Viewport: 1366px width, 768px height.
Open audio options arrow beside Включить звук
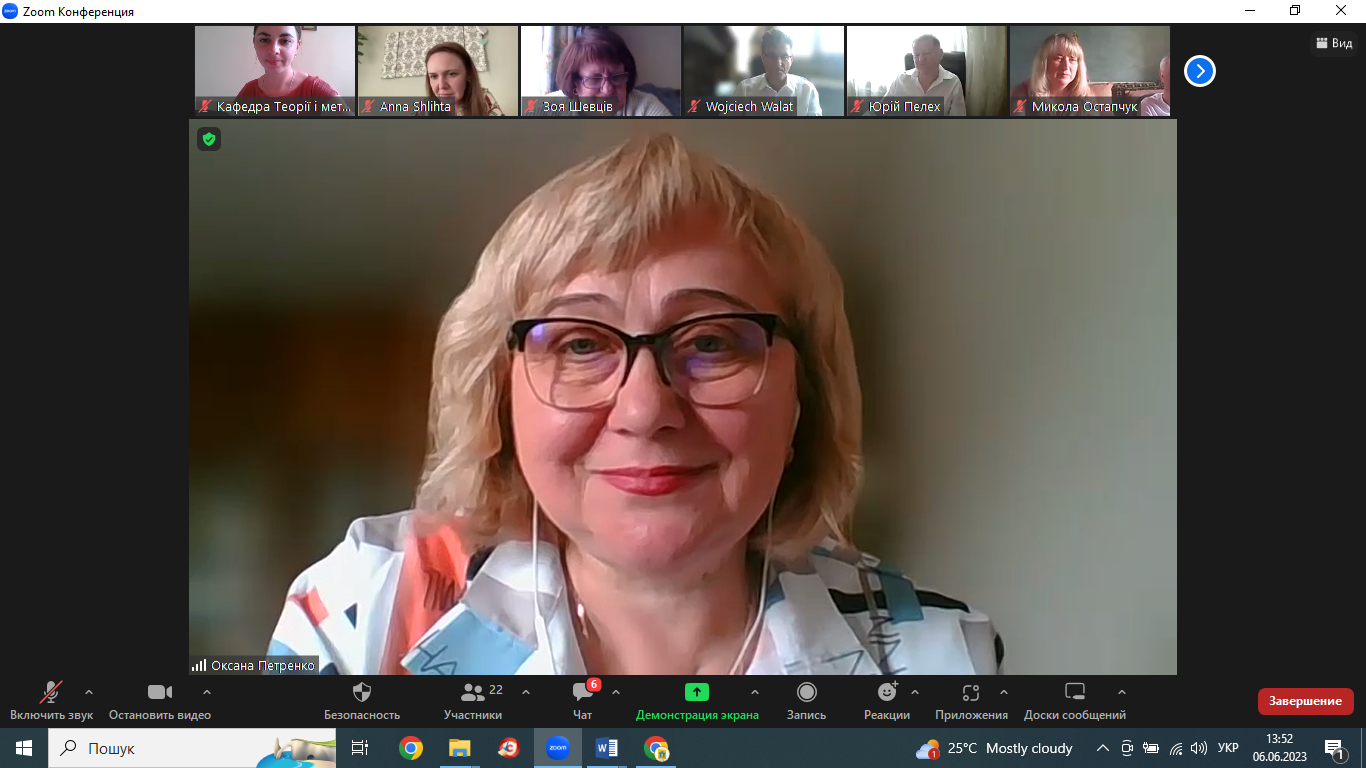pos(89,692)
